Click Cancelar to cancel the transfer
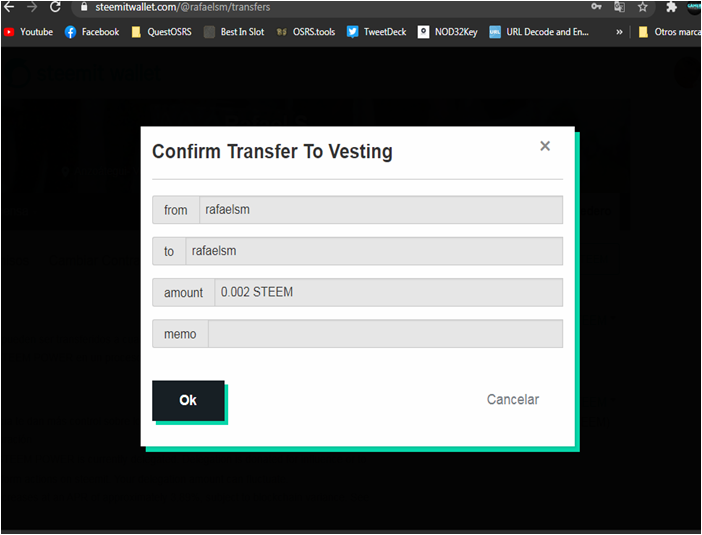 (513, 399)
